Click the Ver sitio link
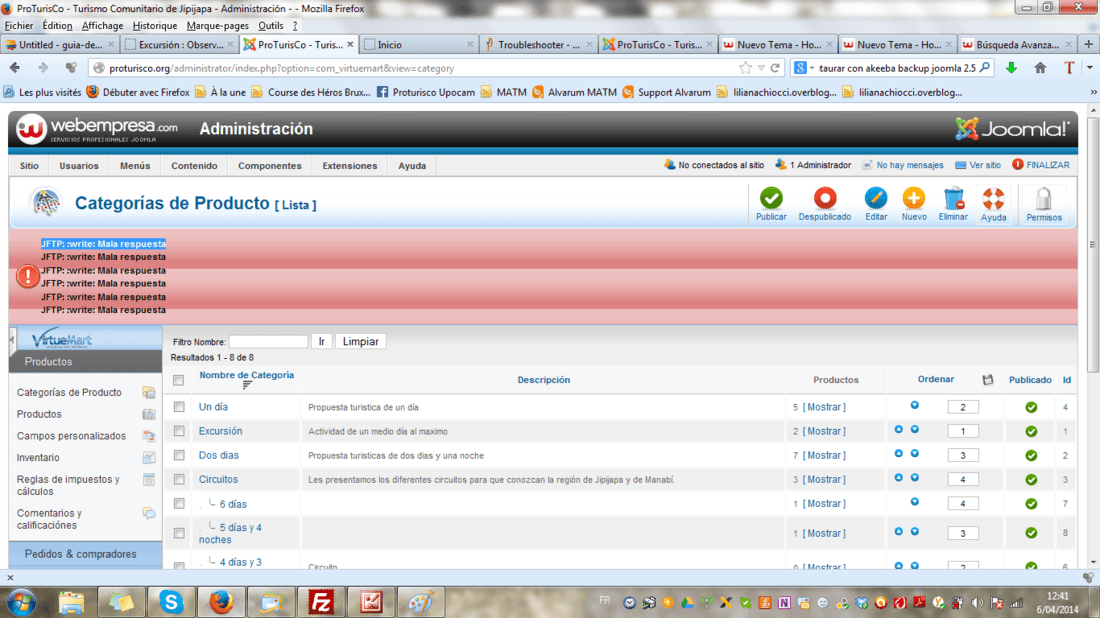The width and height of the screenshot is (1100, 618). pyautogui.click(x=978, y=165)
